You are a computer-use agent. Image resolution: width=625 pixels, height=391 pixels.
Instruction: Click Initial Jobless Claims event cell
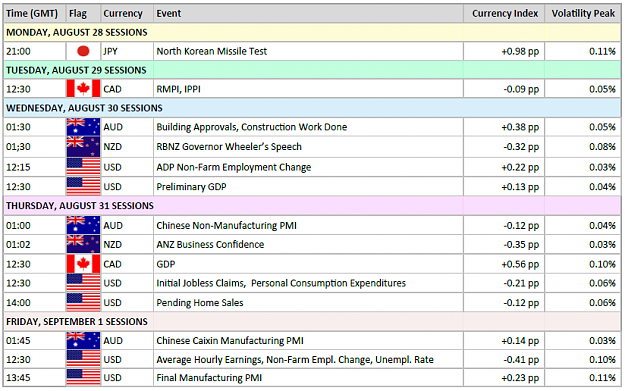[x=308, y=283]
